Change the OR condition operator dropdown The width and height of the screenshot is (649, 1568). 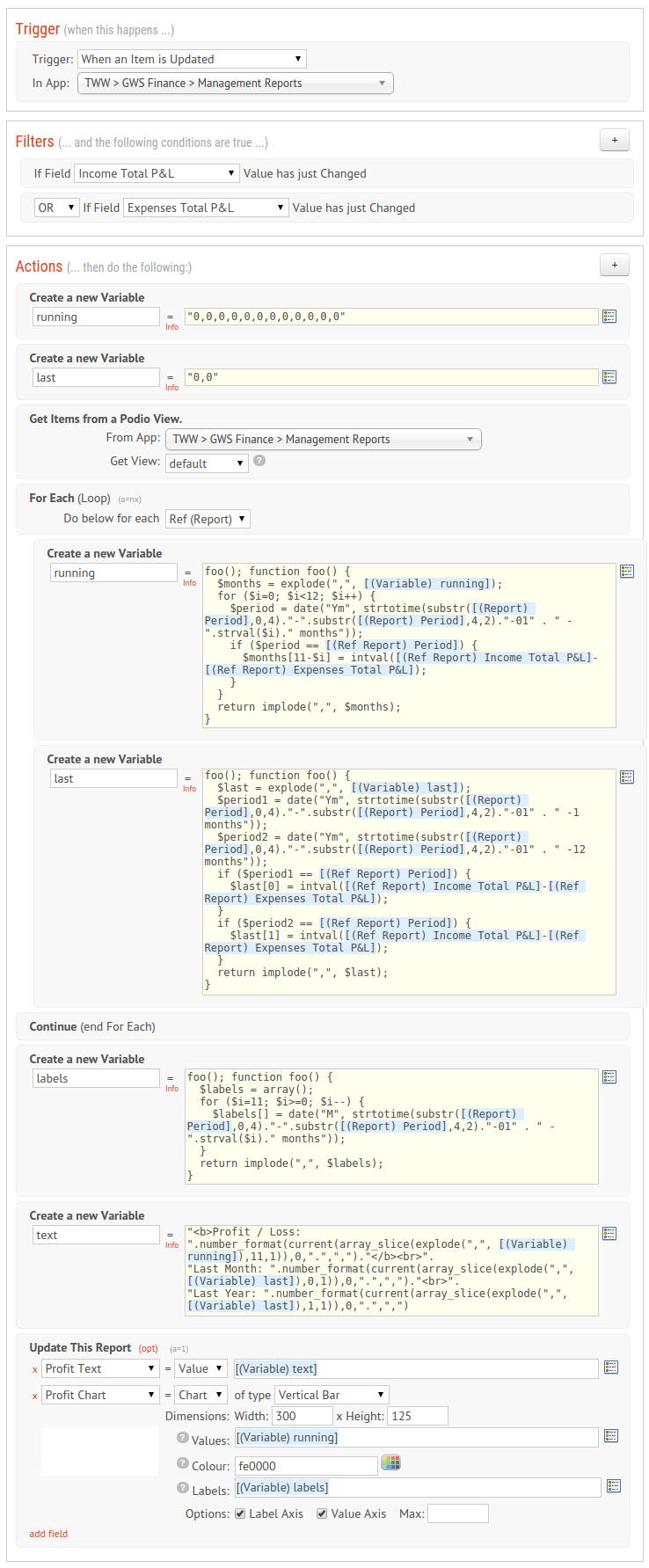point(57,208)
